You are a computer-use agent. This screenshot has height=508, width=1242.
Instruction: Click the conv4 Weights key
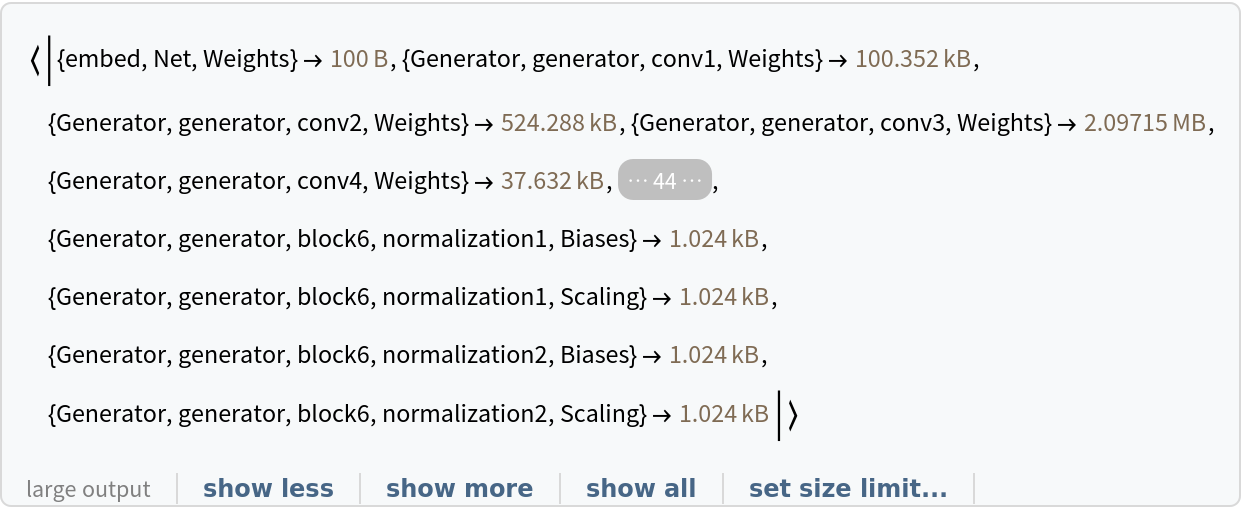tap(257, 181)
